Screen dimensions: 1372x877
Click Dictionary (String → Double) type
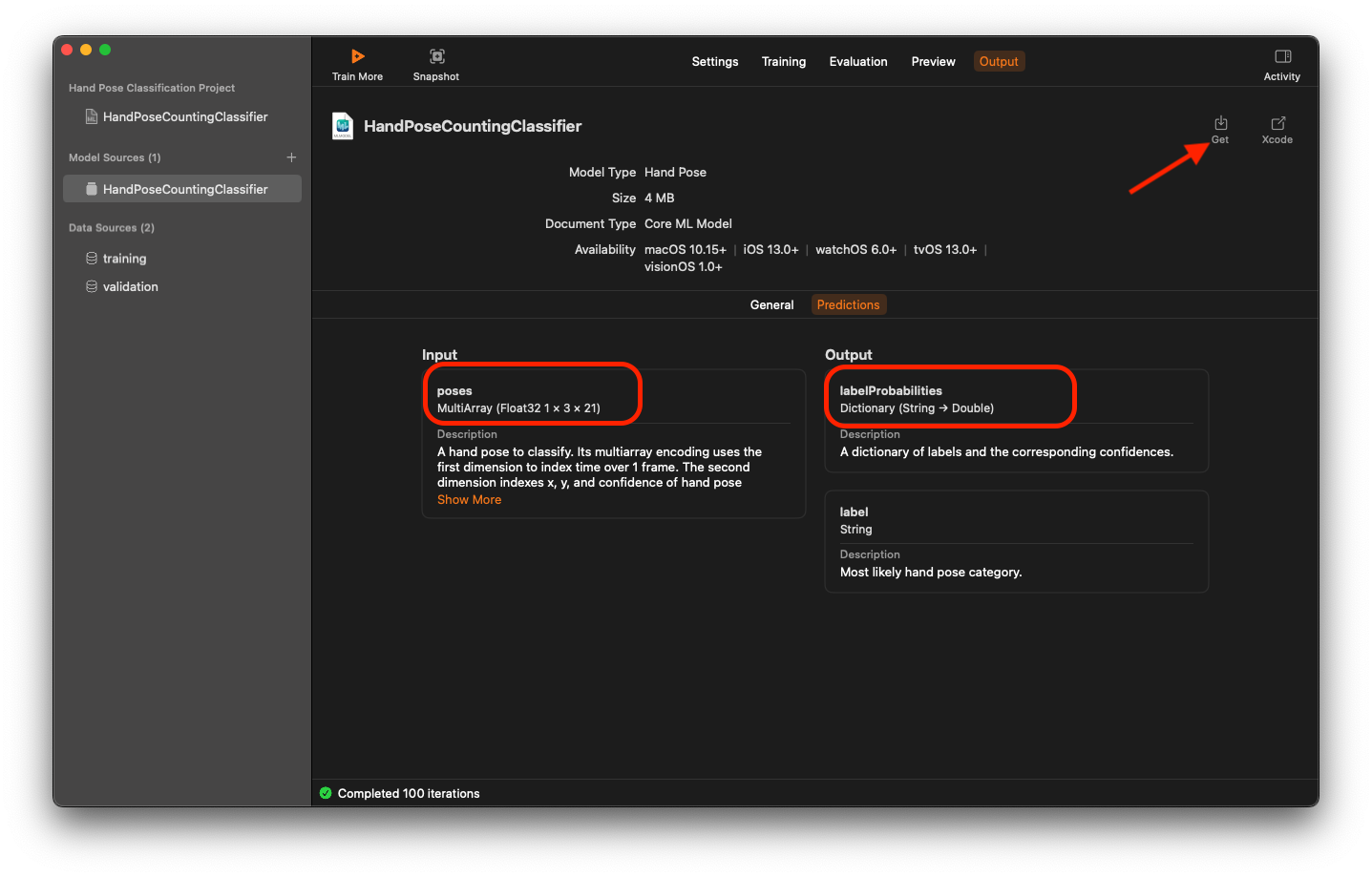917,408
